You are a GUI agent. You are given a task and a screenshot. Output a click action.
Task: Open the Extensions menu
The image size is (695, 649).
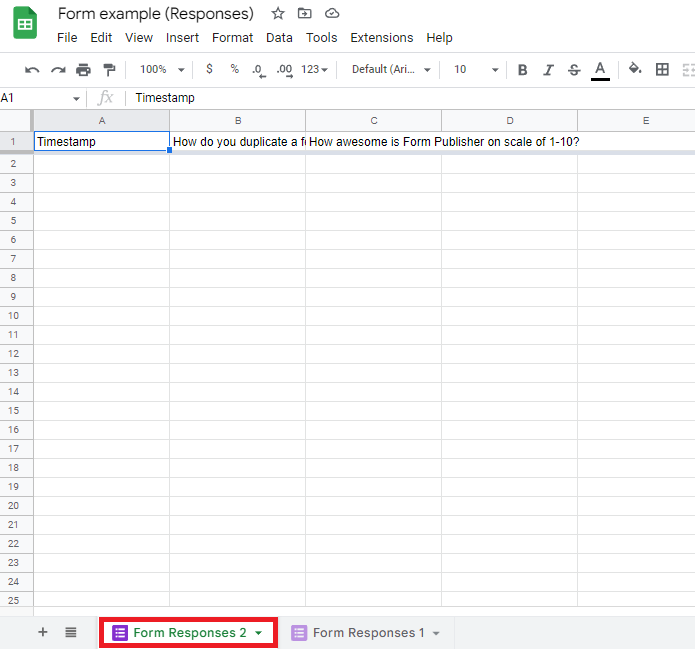(382, 38)
